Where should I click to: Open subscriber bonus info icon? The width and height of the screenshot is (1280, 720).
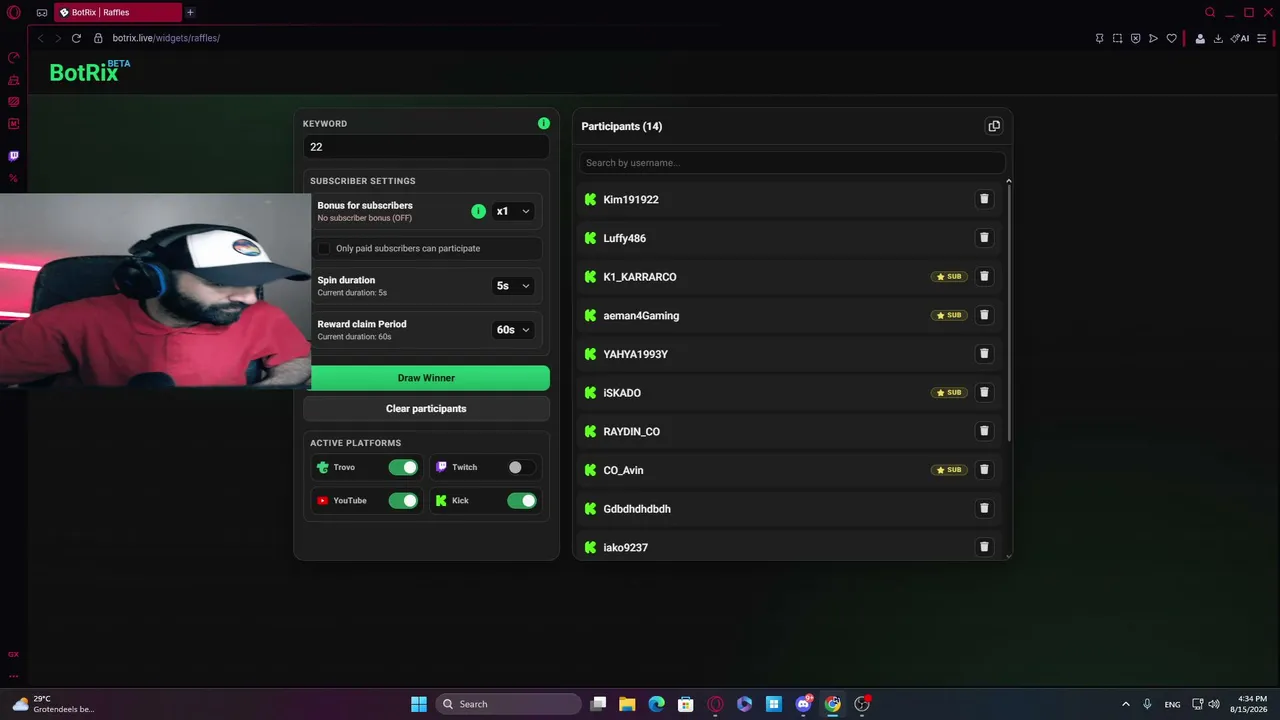(478, 211)
